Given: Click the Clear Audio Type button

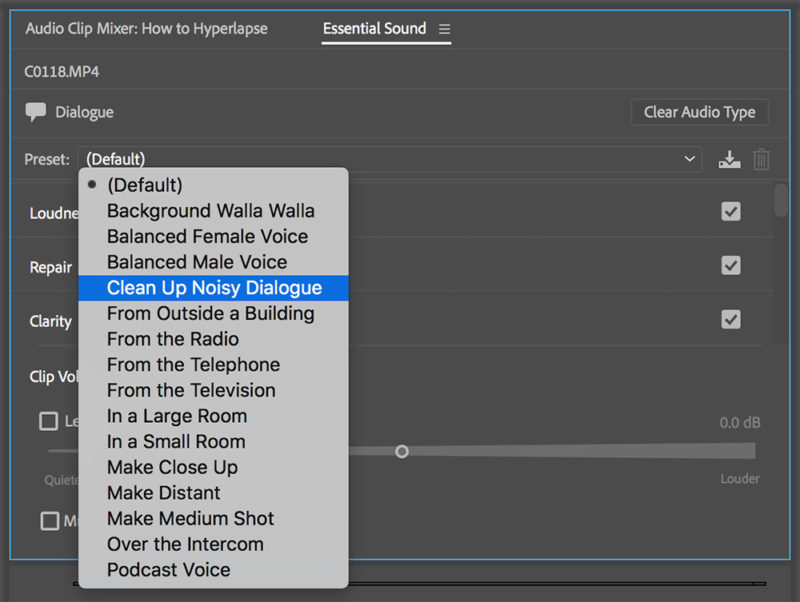Looking at the screenshot, I should tap(699, 112).
